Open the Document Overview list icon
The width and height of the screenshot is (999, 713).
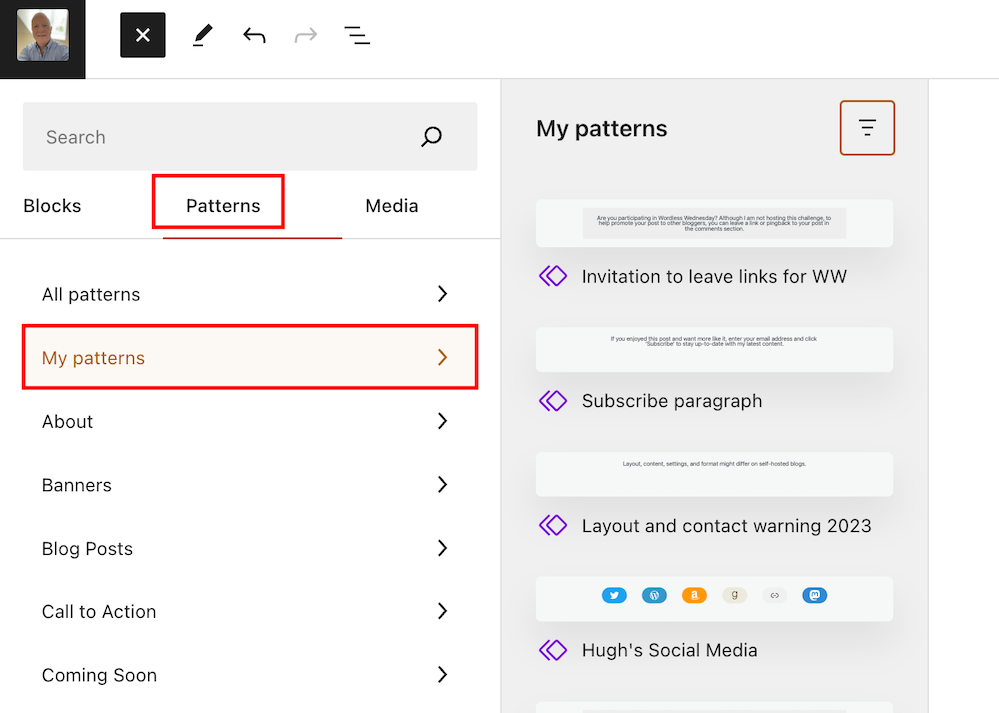point(357,35)
